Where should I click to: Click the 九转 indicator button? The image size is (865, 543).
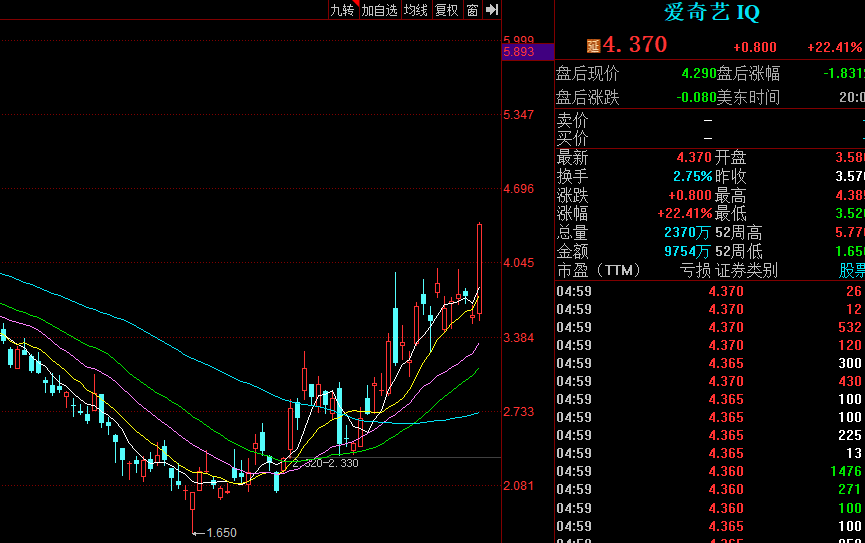tap(343, 10)
